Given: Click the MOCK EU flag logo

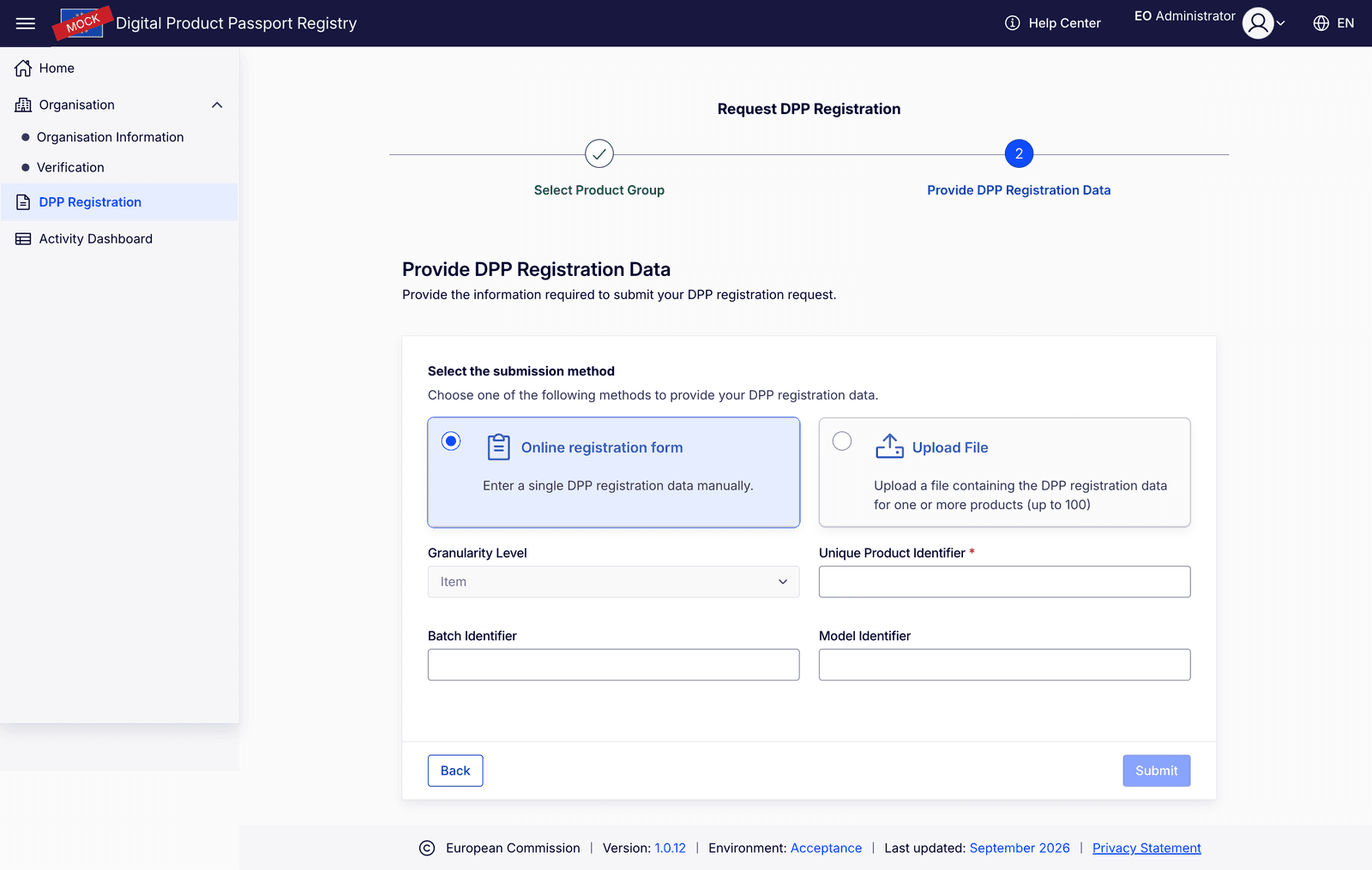Looking at the screenshot, I should click(x=82, y=23).
